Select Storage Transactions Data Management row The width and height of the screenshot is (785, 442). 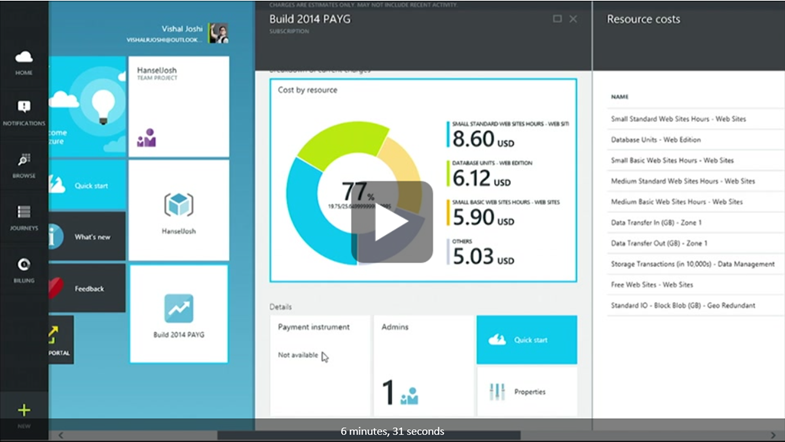(696, 264)
